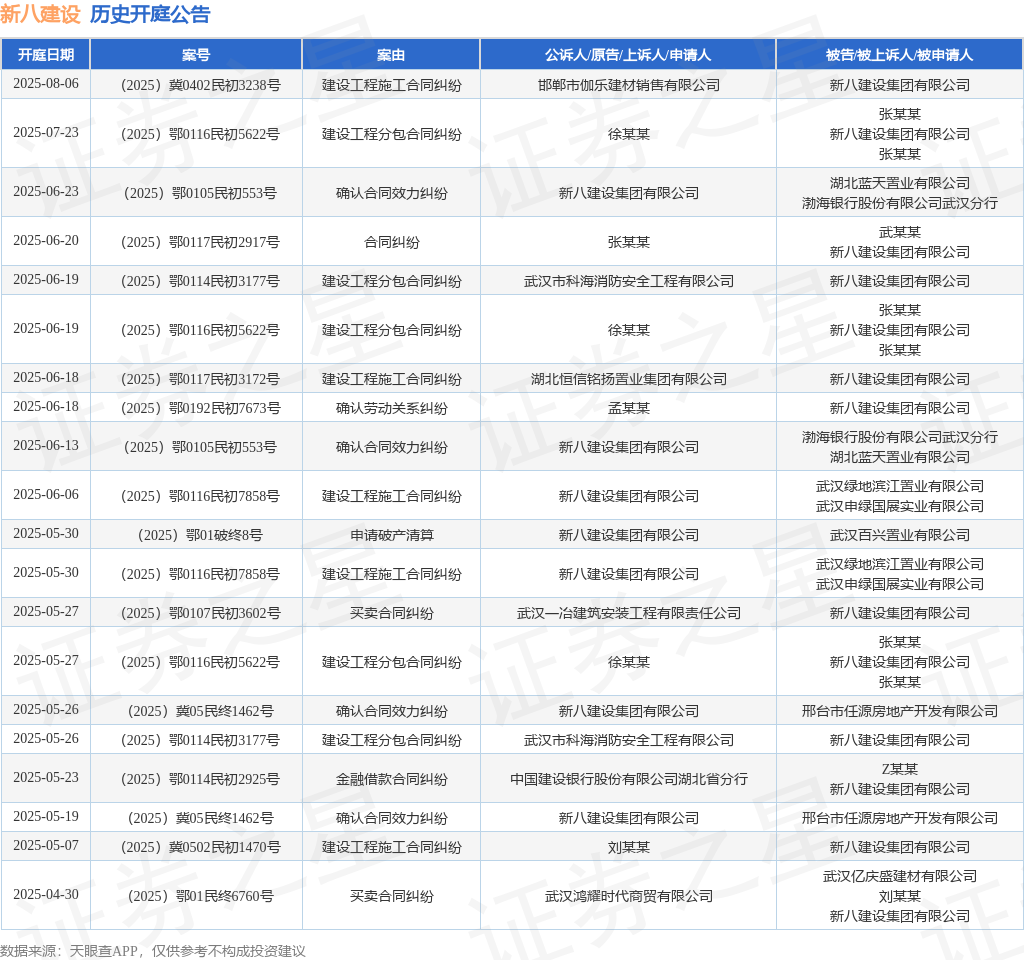Select plaintiff 张某某 in the 2025-06-20 row
Screen dimensions: 1024x960
coord(629,242)
